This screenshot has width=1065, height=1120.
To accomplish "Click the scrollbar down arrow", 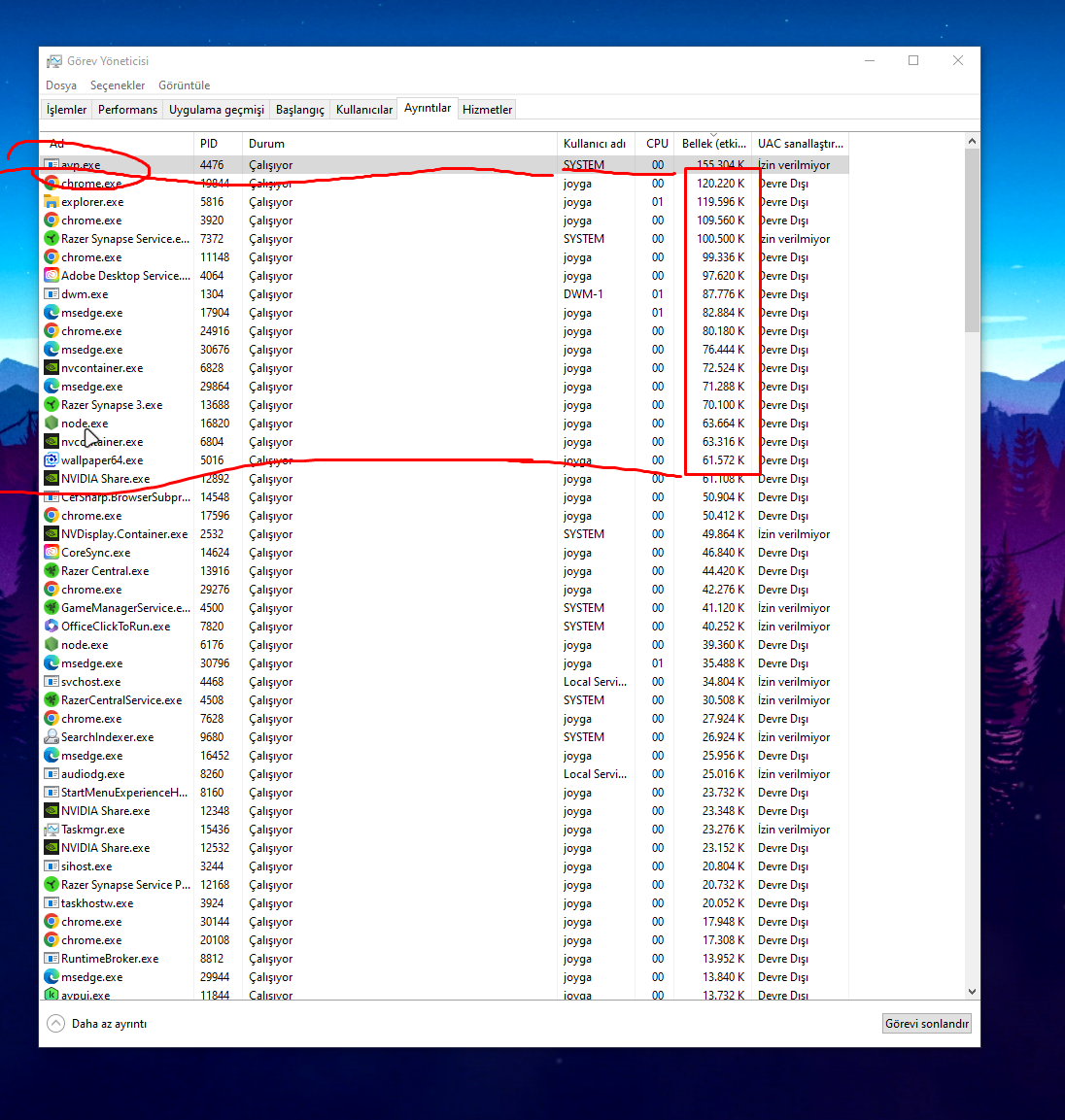I will click(972, 992).
